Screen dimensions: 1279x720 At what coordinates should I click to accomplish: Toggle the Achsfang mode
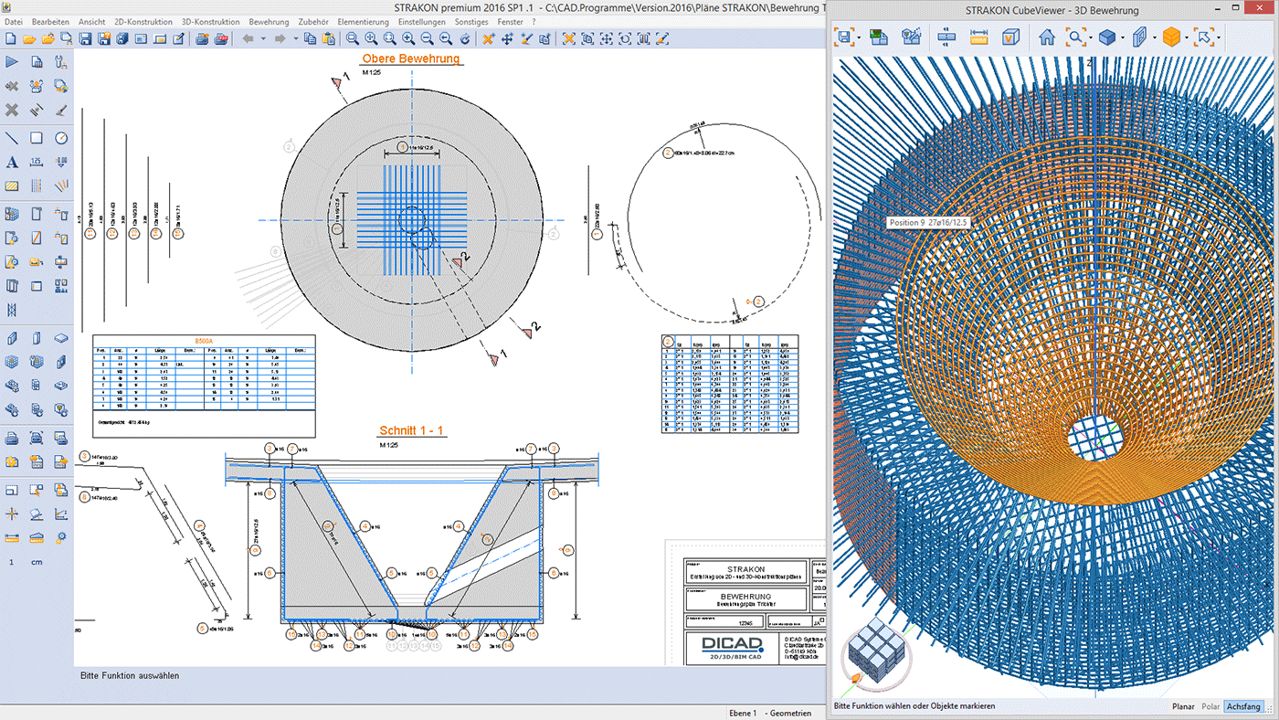coord(1244,706)
